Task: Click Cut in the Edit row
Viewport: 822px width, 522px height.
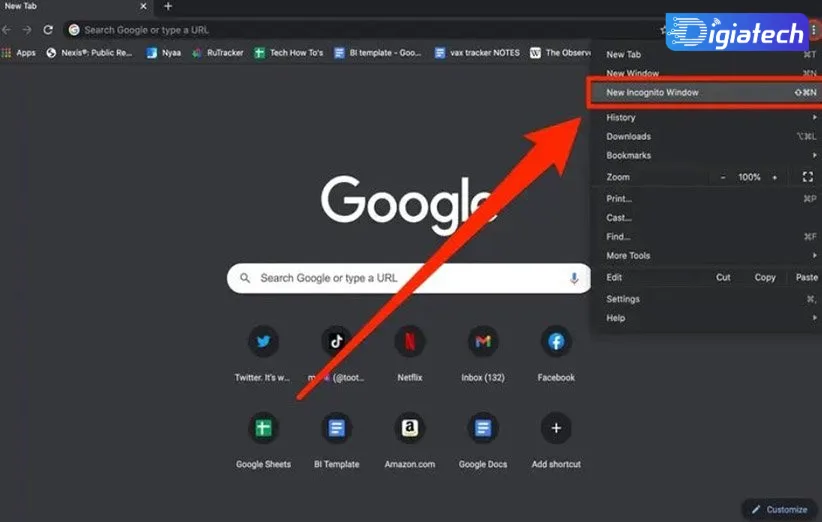Action: 723,277
